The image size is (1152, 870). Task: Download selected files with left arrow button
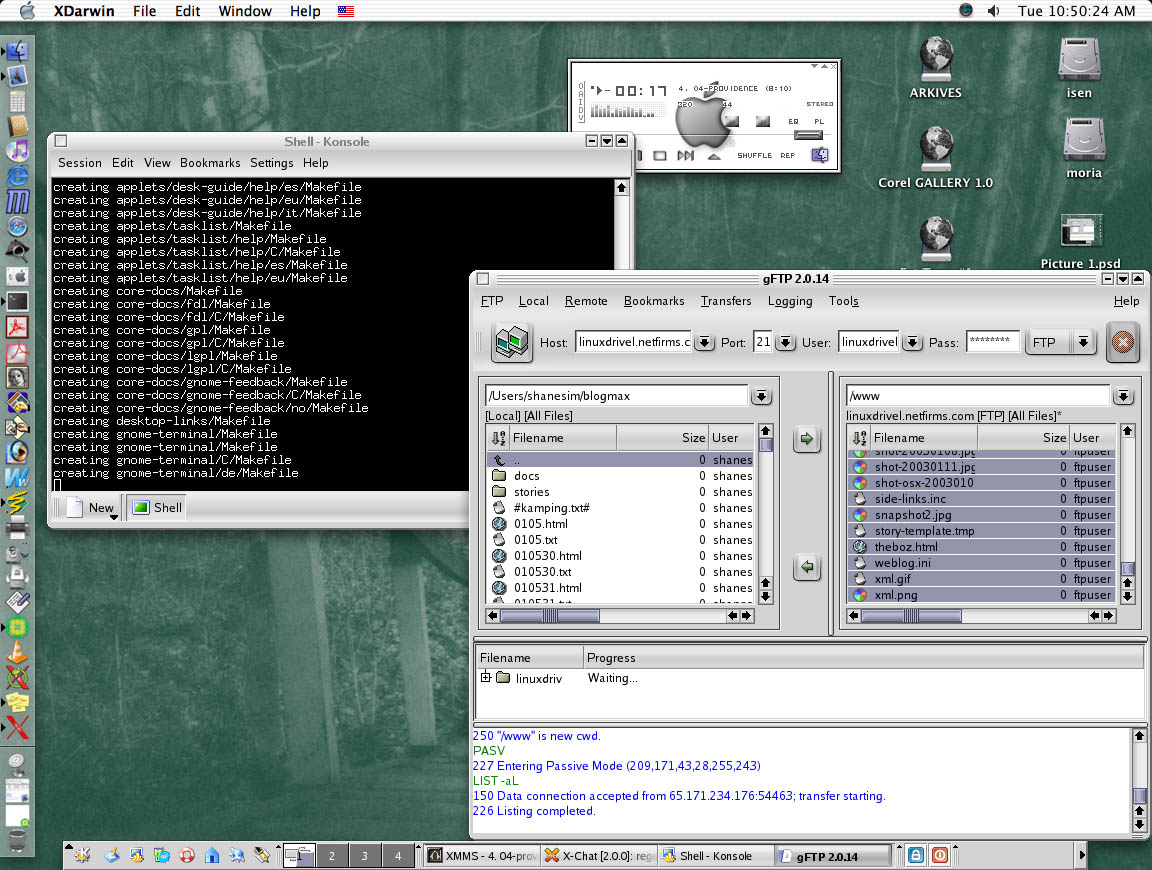point(807,567)
